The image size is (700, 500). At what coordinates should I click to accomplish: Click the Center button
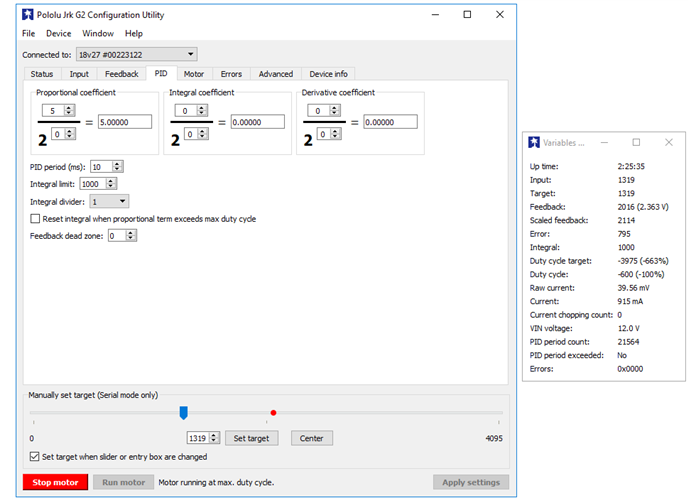pyautogui.click(x=312, y=438)
